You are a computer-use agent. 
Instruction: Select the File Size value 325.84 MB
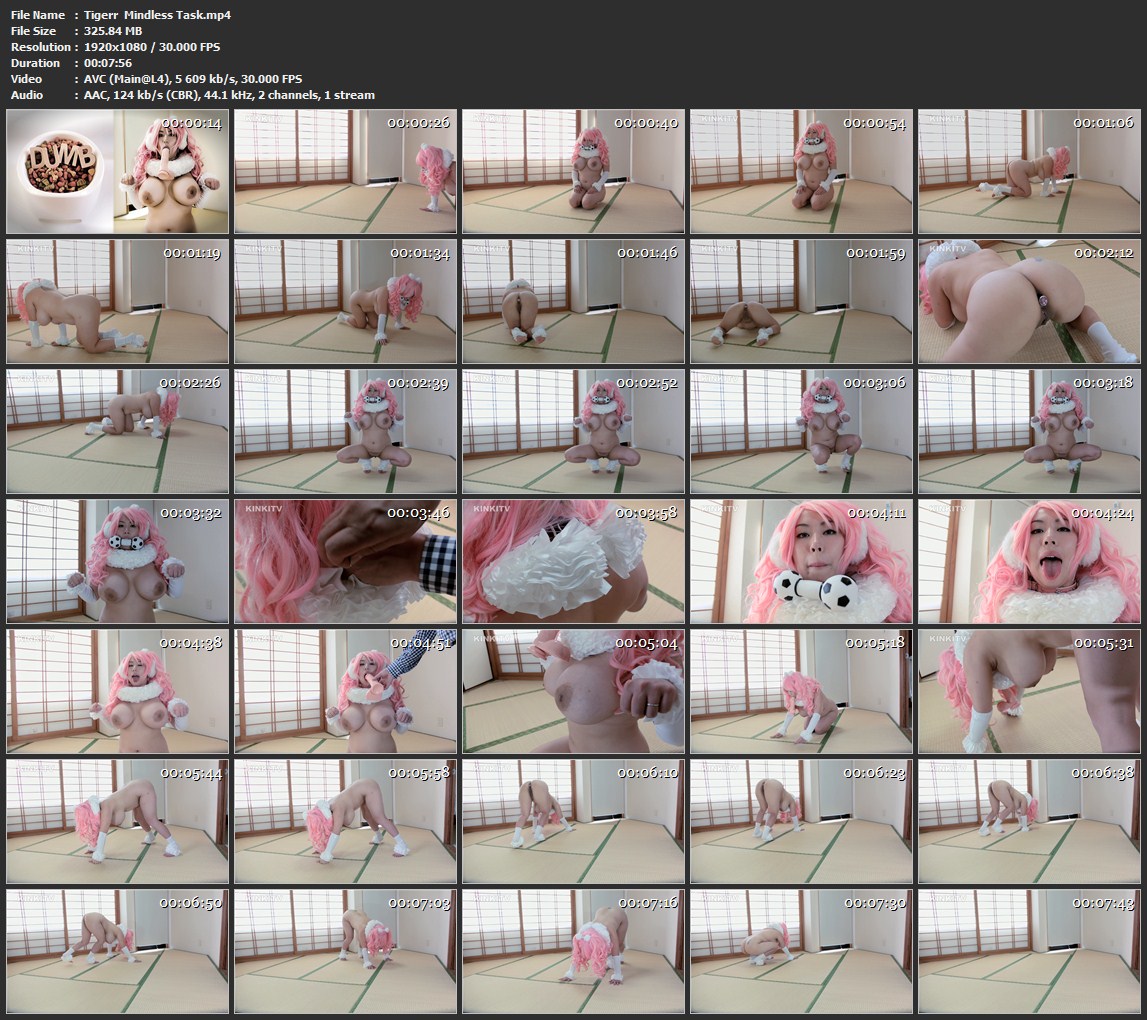[x=114, y=31]
